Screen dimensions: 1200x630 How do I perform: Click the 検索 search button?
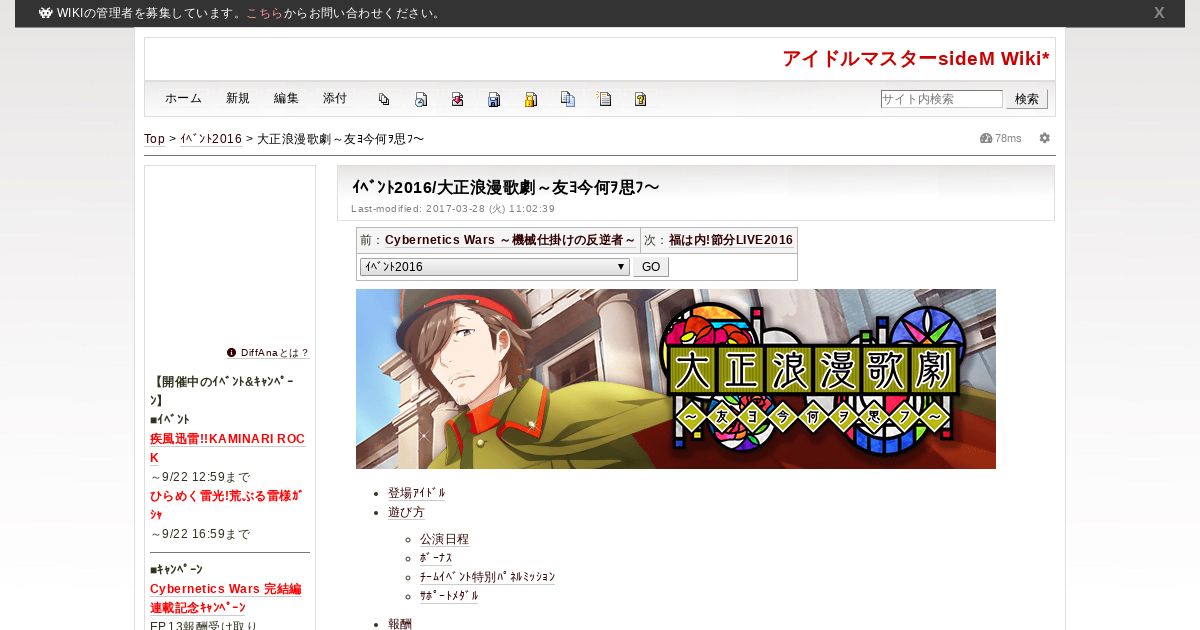click(1027, 99)
